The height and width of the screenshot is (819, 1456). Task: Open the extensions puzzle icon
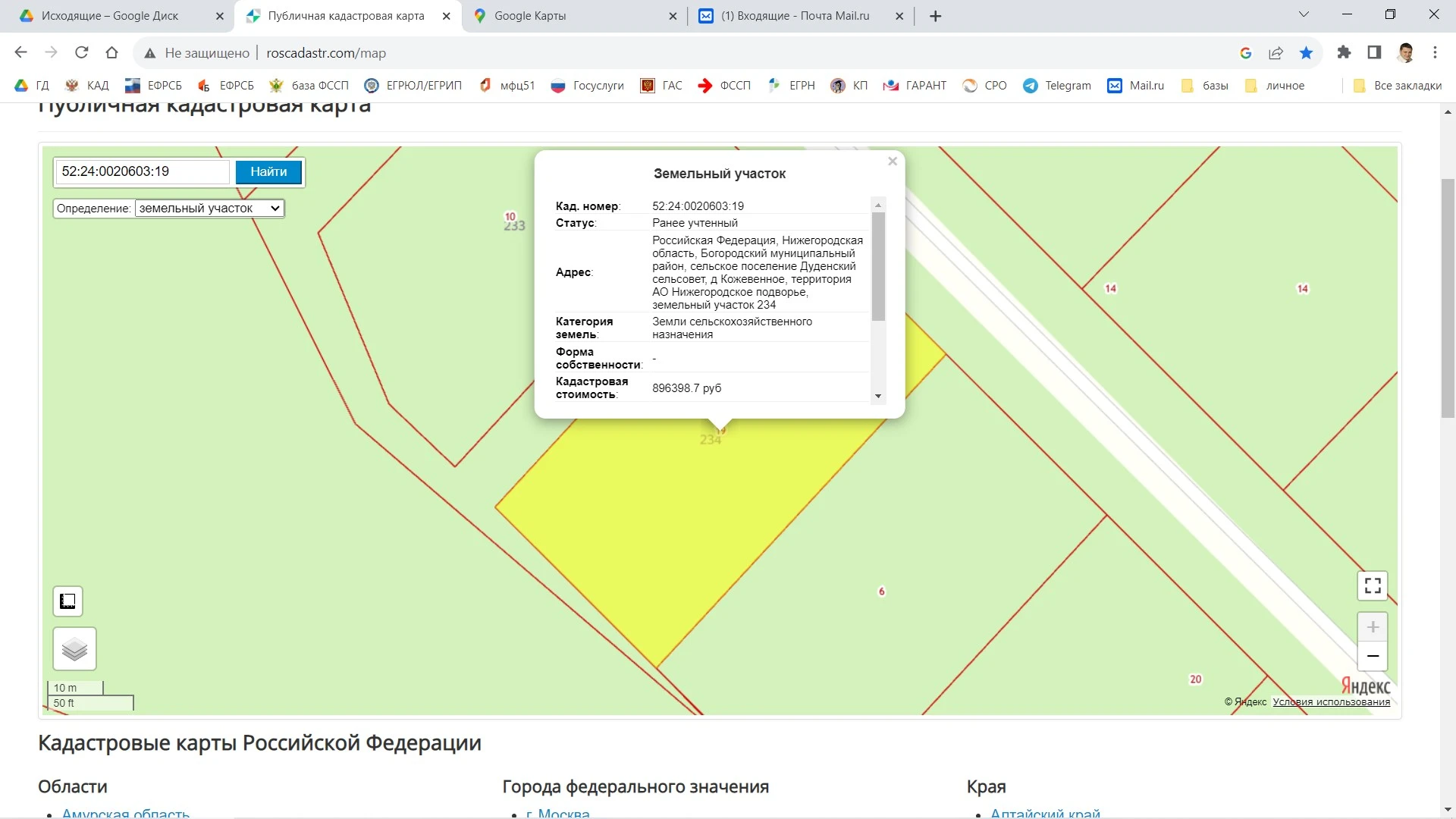(x=1344, y=52)
